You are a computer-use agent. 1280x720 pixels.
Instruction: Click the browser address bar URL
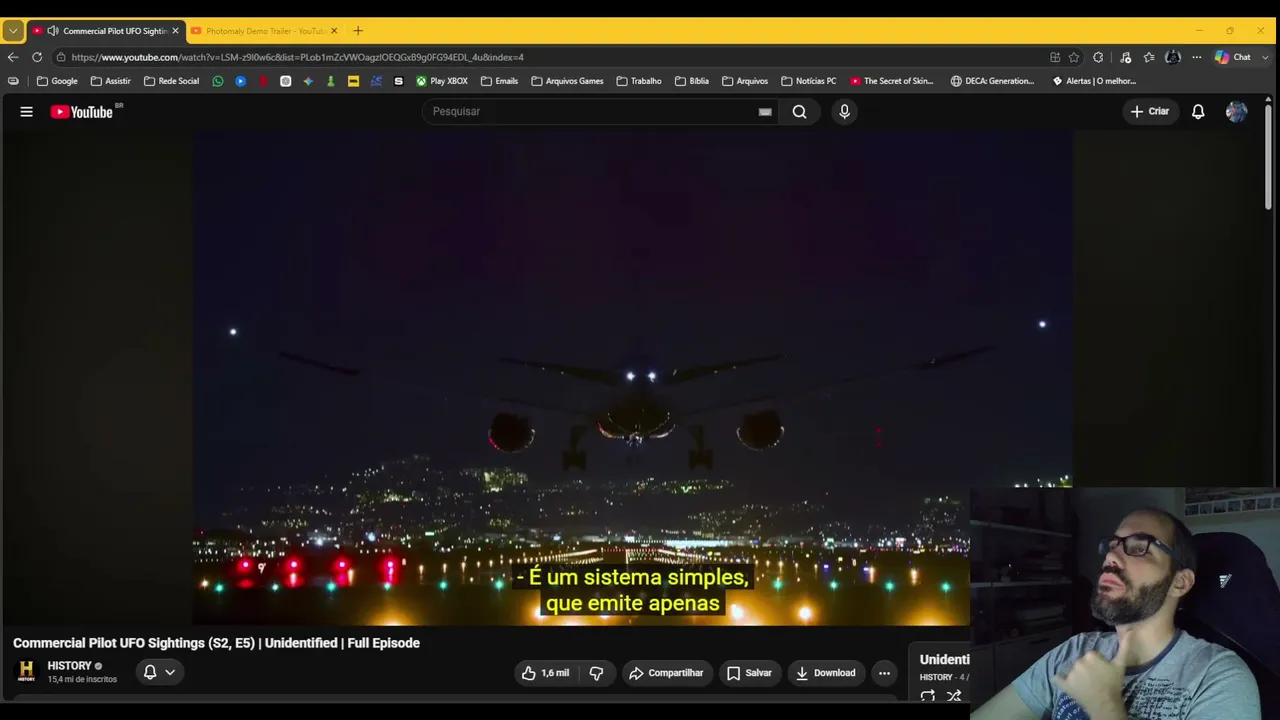pyautogui.click(x=298, y=57)
